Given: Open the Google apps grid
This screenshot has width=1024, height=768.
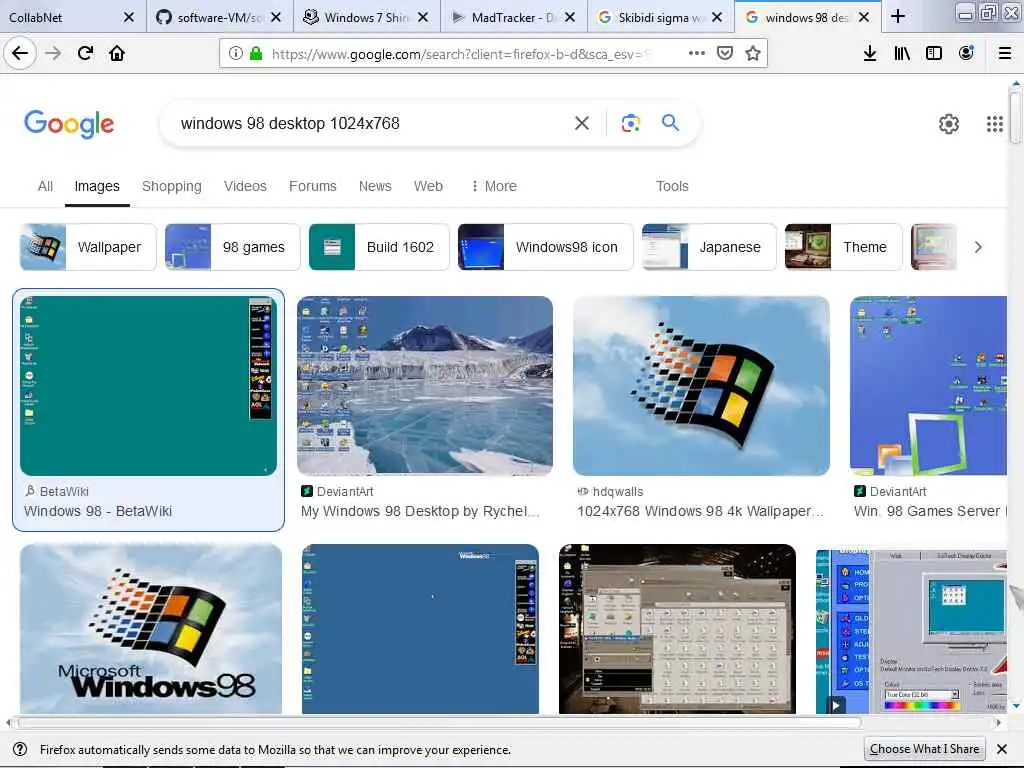Looking at the screenshot, I should point(994,123).
